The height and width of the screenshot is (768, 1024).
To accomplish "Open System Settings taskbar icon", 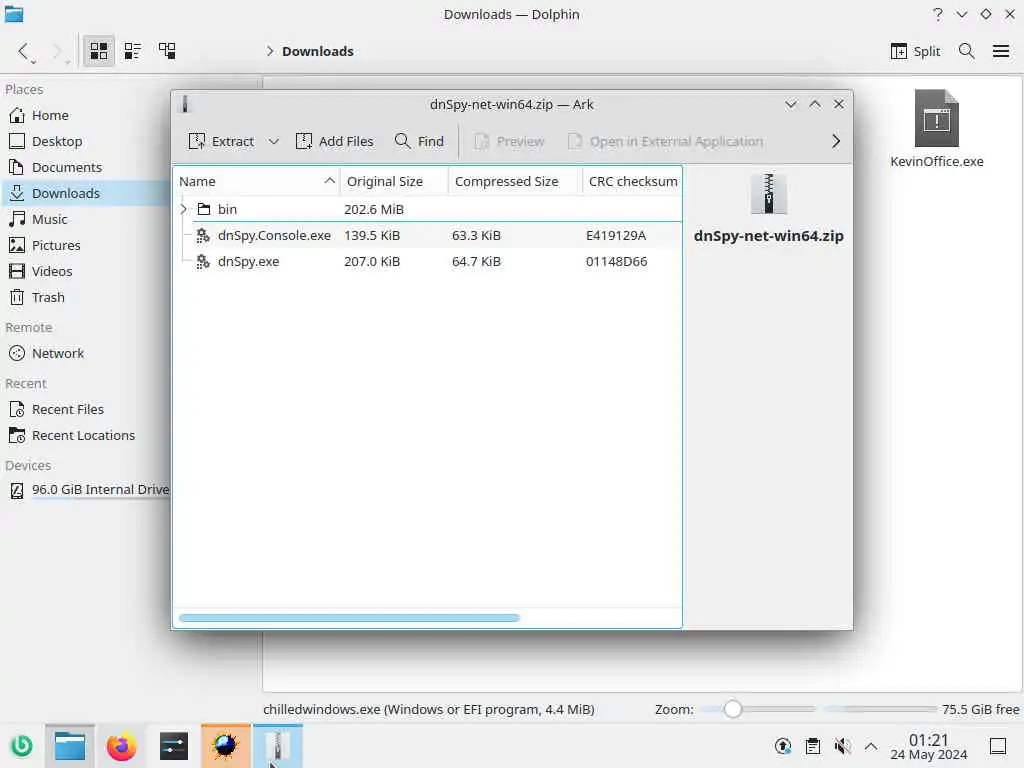I will pyautogui.click(x=174, y=746).
